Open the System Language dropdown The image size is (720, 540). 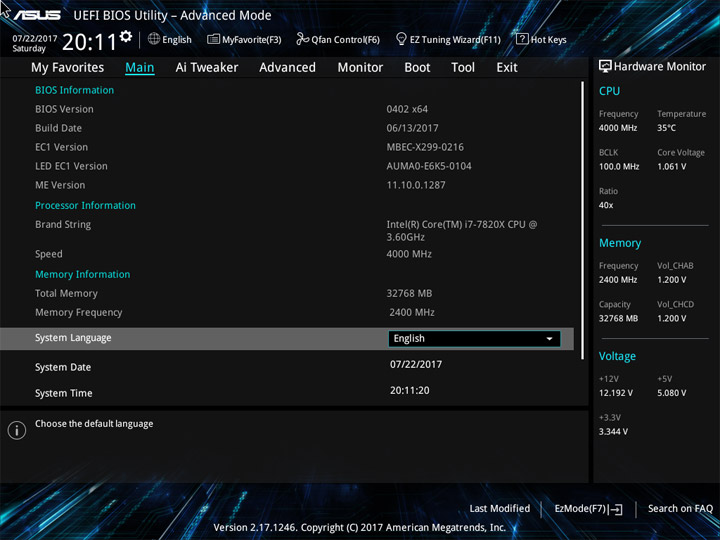coord(474,338)
